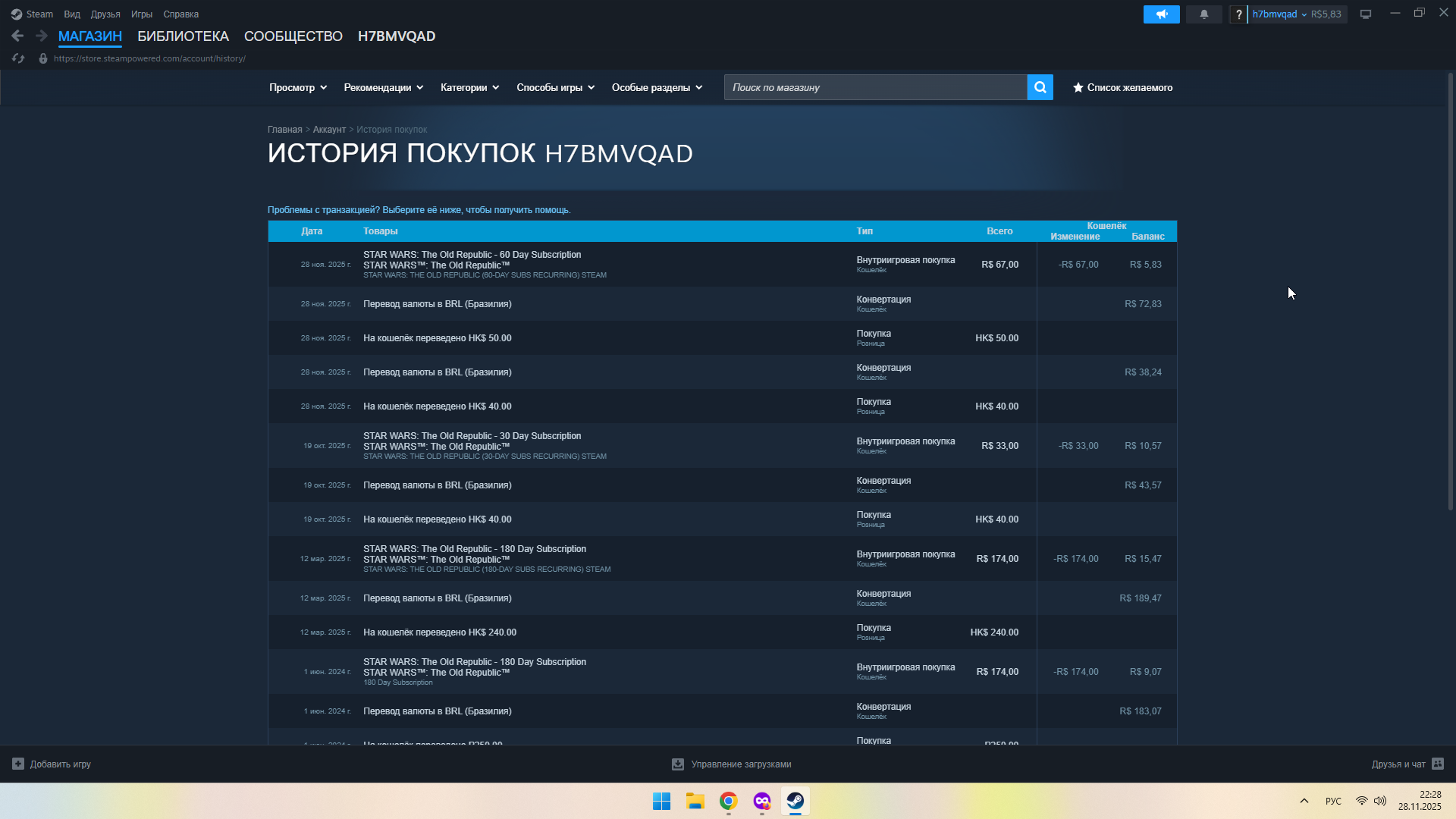Open the Друзья menu
Viewport: 1456px width, 819px height.
[x=105, y=14]
